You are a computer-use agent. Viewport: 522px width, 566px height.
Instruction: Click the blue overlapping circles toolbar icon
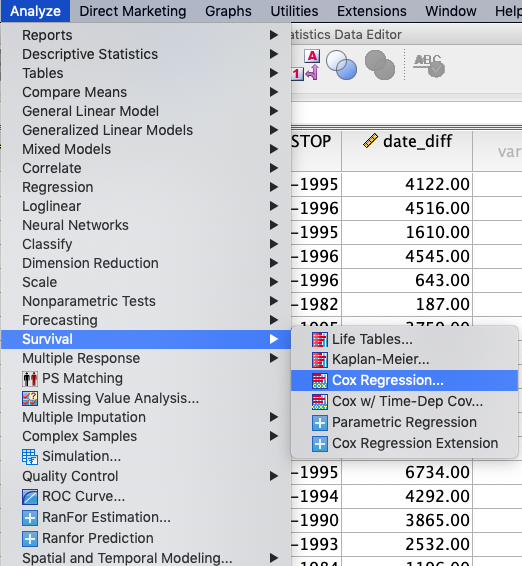click(x=342, y=65)
